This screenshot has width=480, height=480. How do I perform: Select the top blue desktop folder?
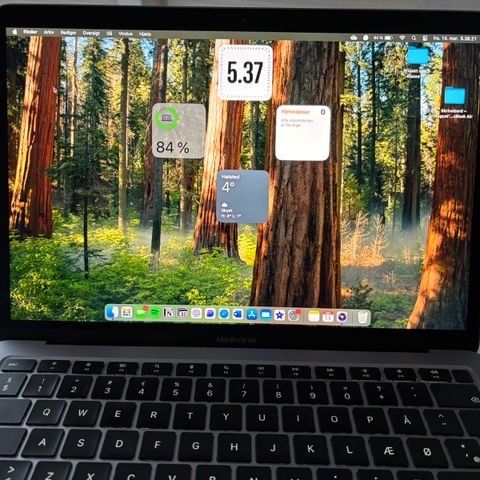point(418,56)
